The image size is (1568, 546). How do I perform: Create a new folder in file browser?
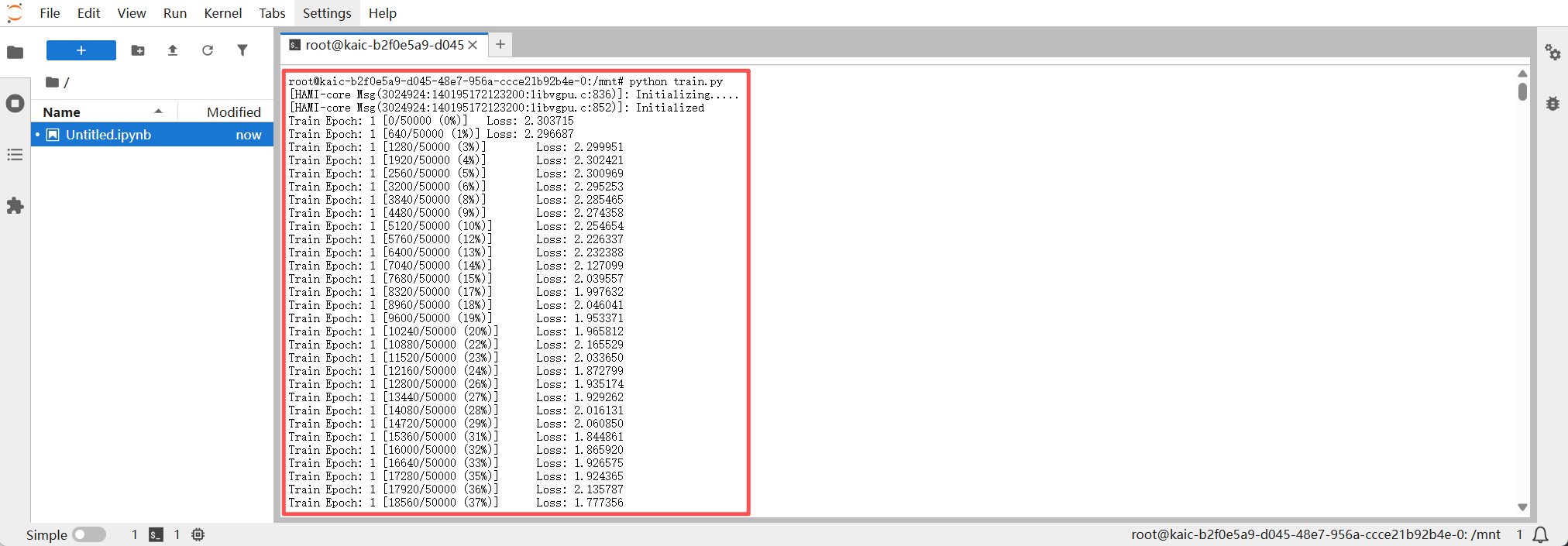pyautogui.click(x=138, y=50)
